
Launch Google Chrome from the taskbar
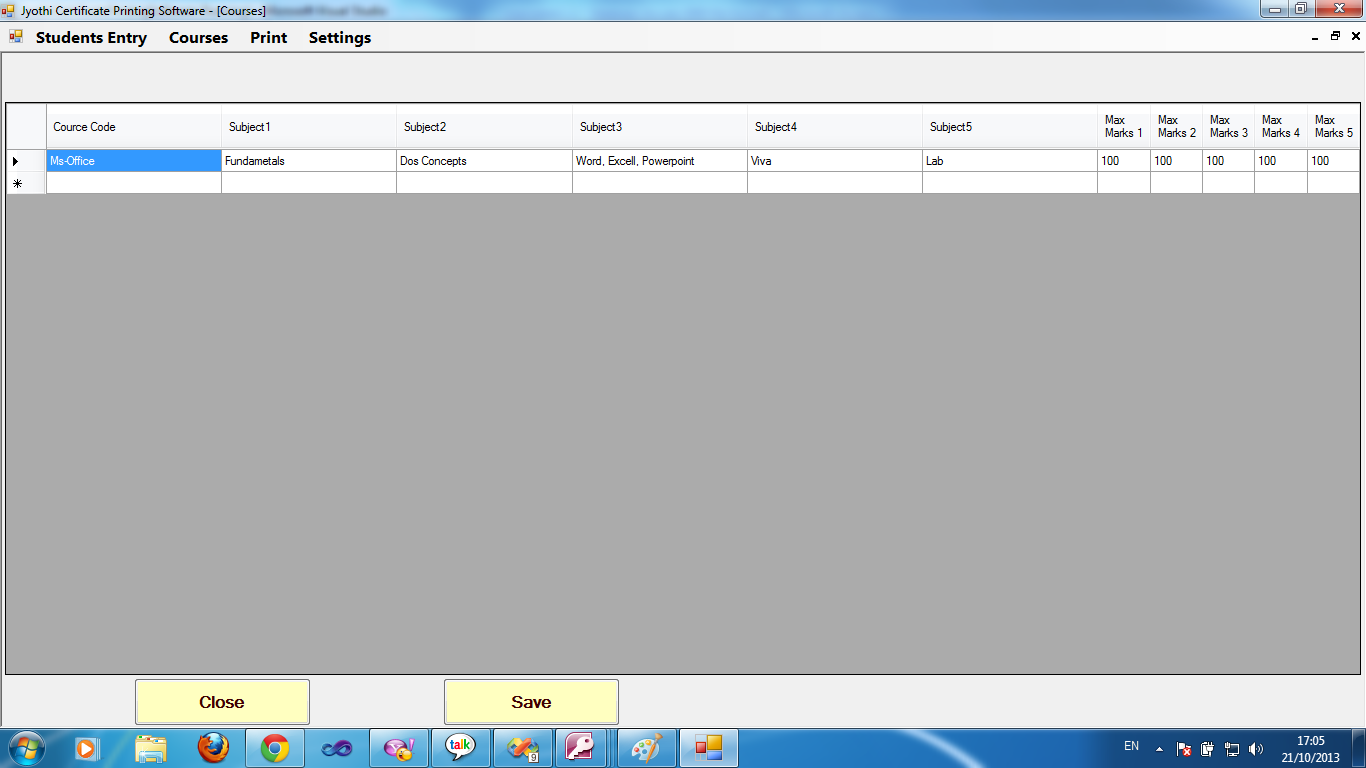coord(274,747)
